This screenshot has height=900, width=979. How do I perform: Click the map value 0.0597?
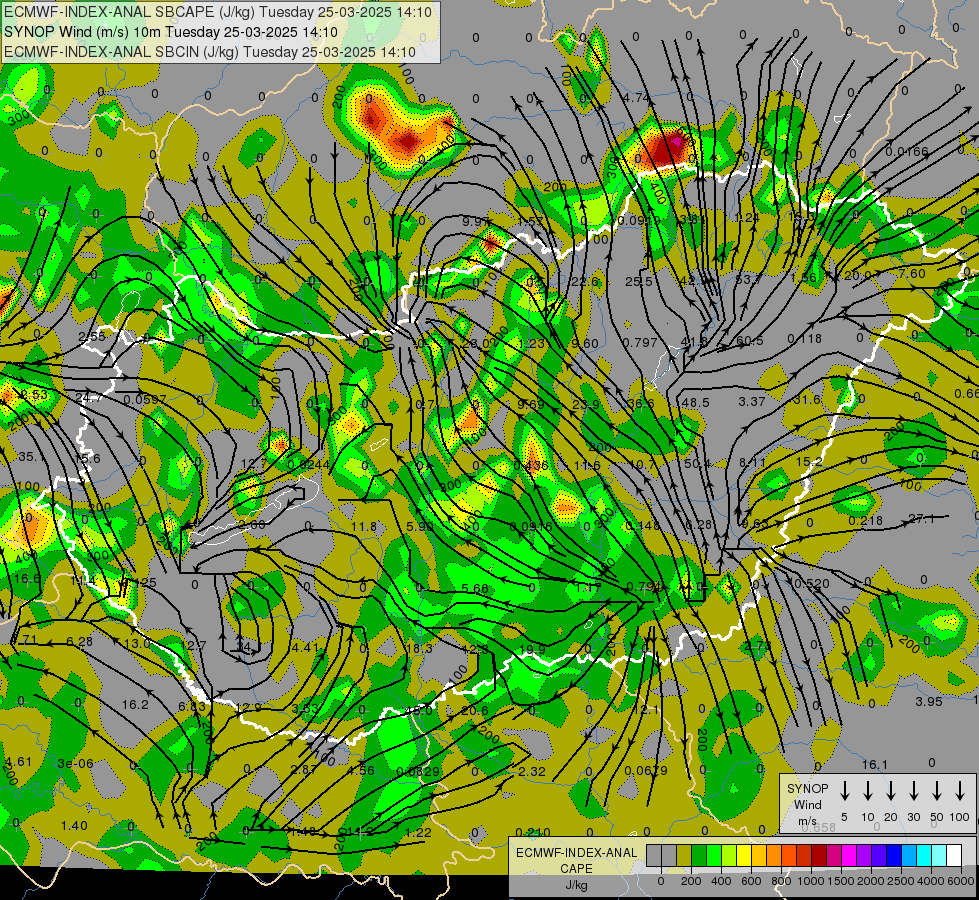145,399
